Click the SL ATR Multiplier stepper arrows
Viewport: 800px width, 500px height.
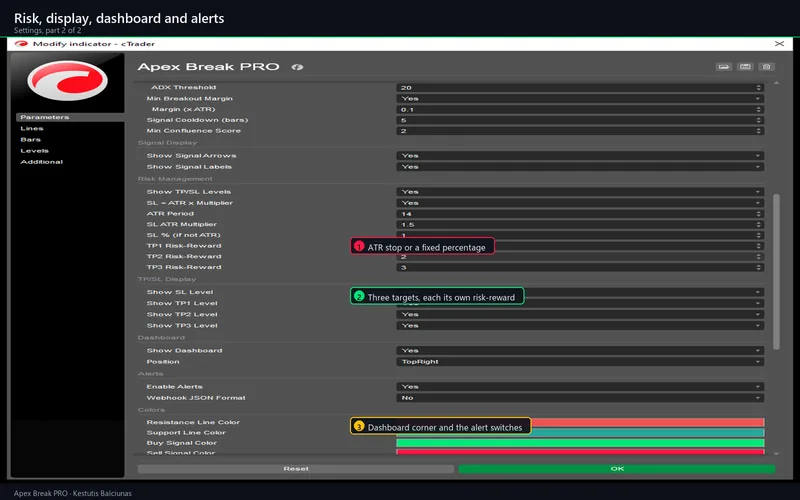pos(759,224)
